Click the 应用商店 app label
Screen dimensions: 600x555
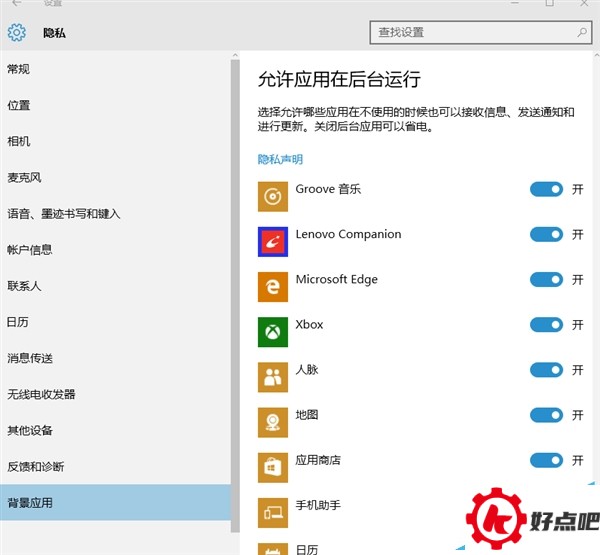coord(318,460)
